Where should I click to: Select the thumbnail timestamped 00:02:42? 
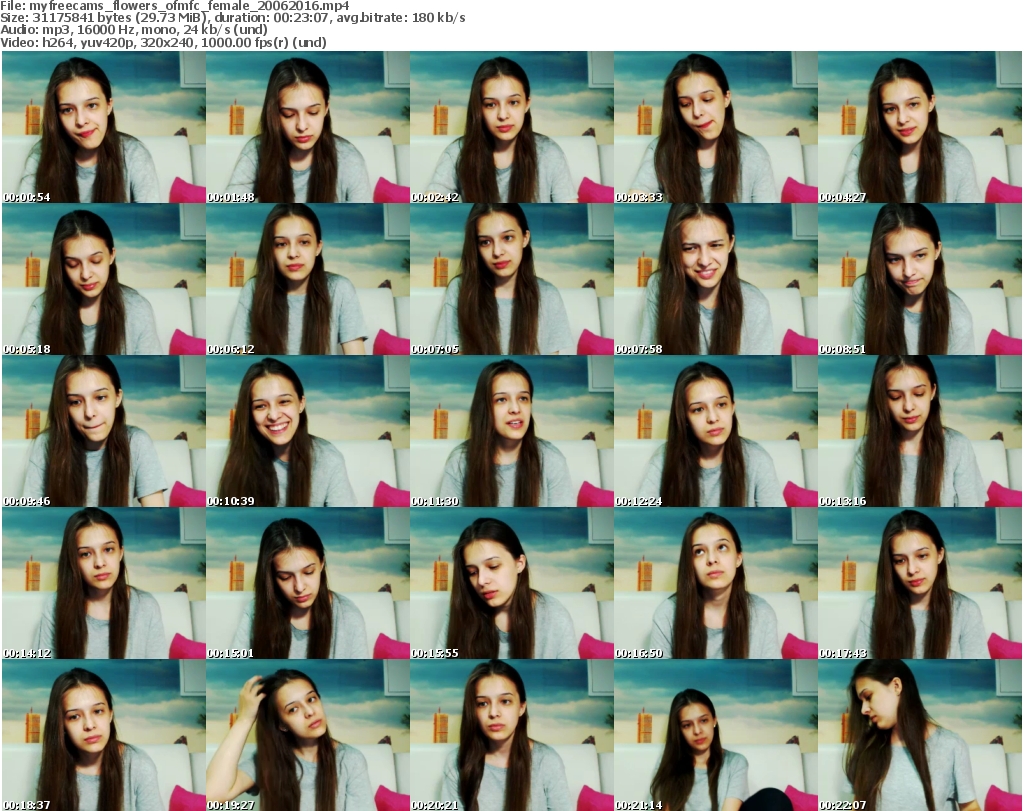(x=511, y=127)
